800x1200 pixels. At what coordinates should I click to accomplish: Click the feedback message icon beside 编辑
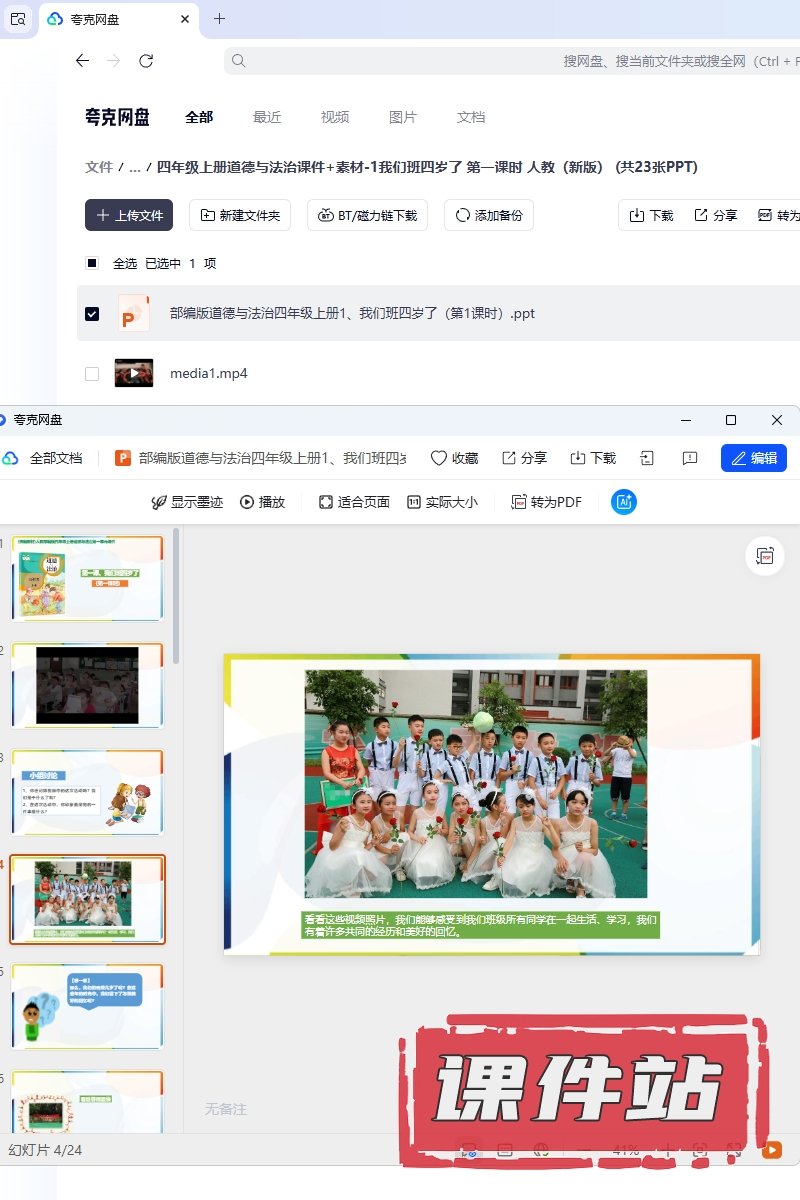pos(689,458)
